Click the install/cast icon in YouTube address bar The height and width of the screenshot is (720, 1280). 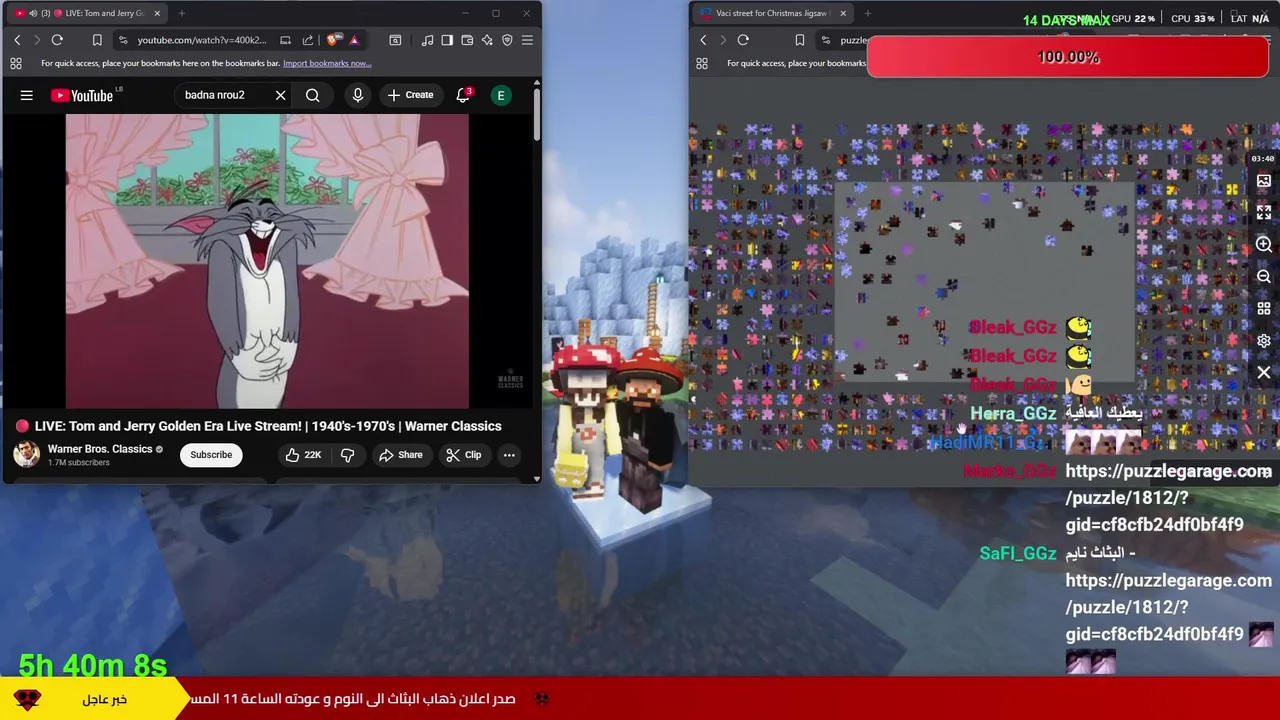click(x=285, y=40)
